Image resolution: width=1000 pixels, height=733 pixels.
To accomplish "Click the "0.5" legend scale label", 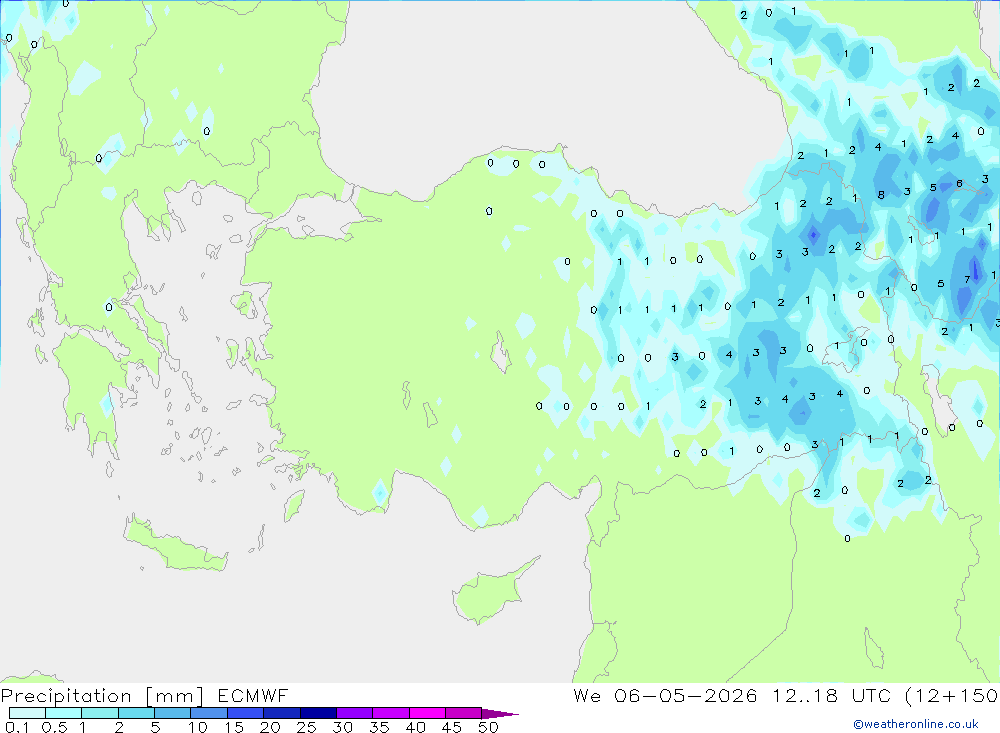I will [54, 727].
